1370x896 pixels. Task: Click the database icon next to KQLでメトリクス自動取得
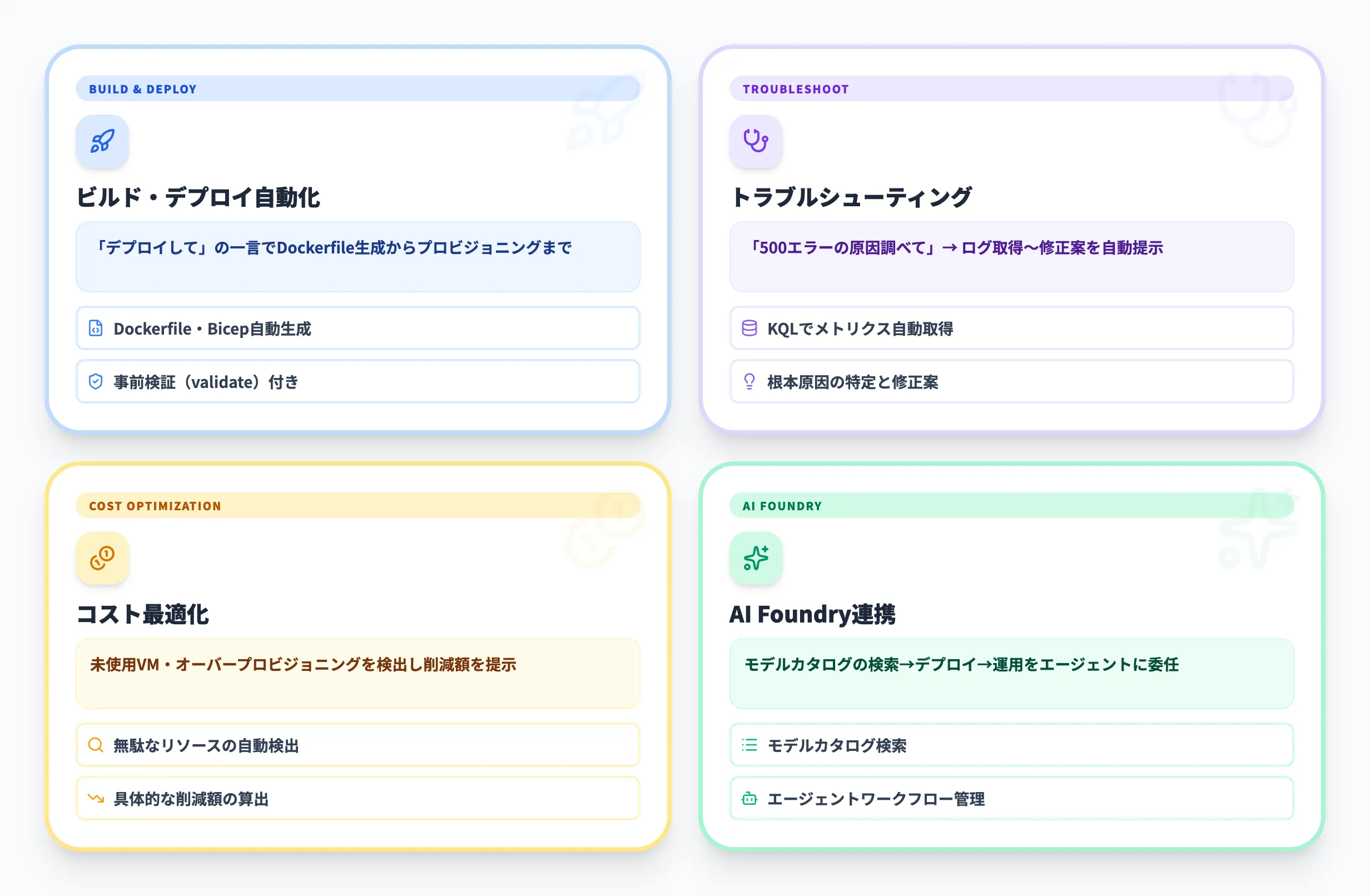click(748, 328)
